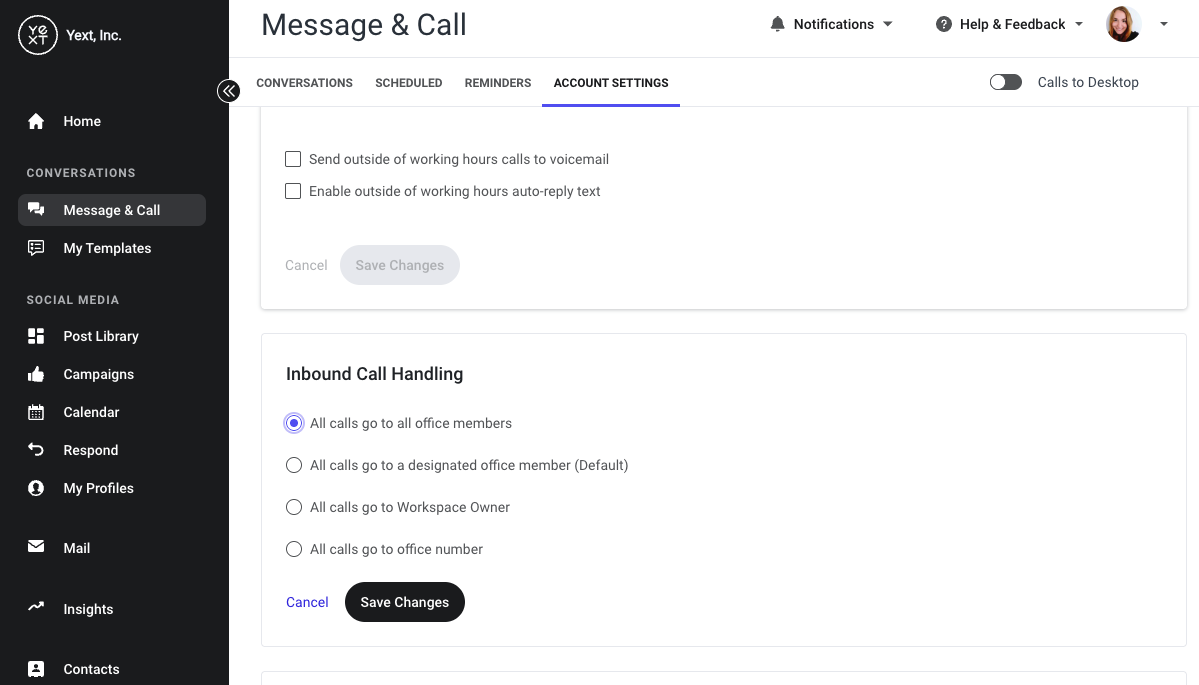Expand the Notifications dropdown
This screenshot has height=685, width=1199.
(x=832, y=24)
